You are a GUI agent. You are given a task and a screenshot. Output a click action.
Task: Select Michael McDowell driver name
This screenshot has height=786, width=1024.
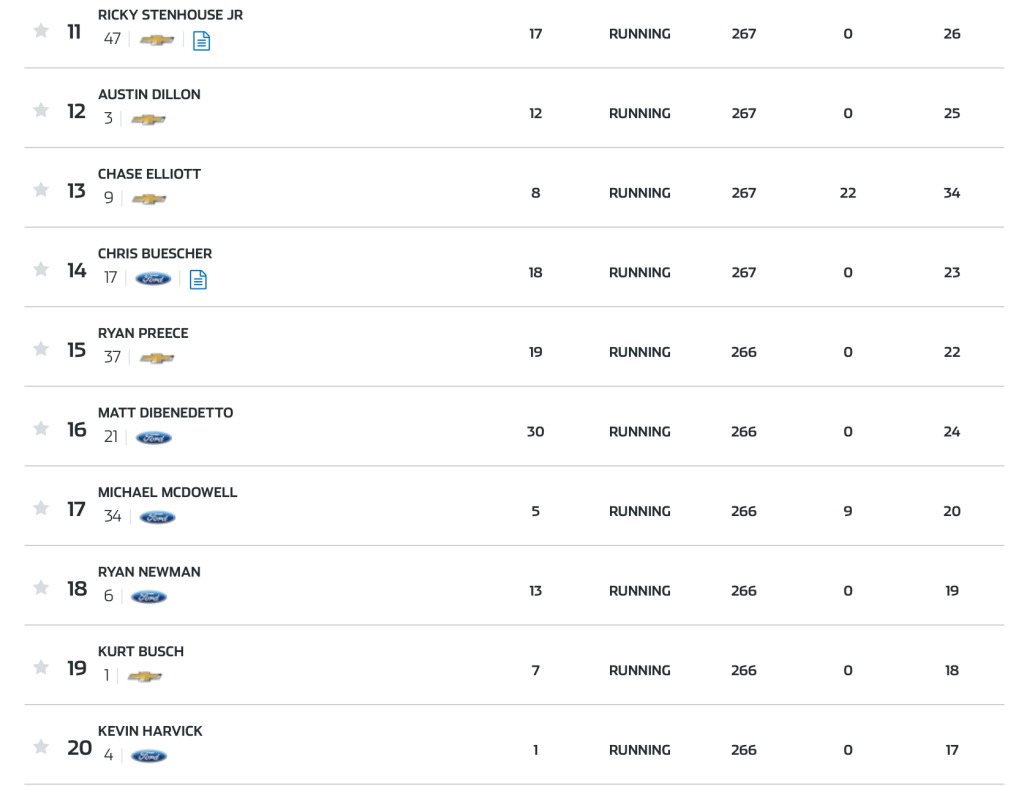167,492
